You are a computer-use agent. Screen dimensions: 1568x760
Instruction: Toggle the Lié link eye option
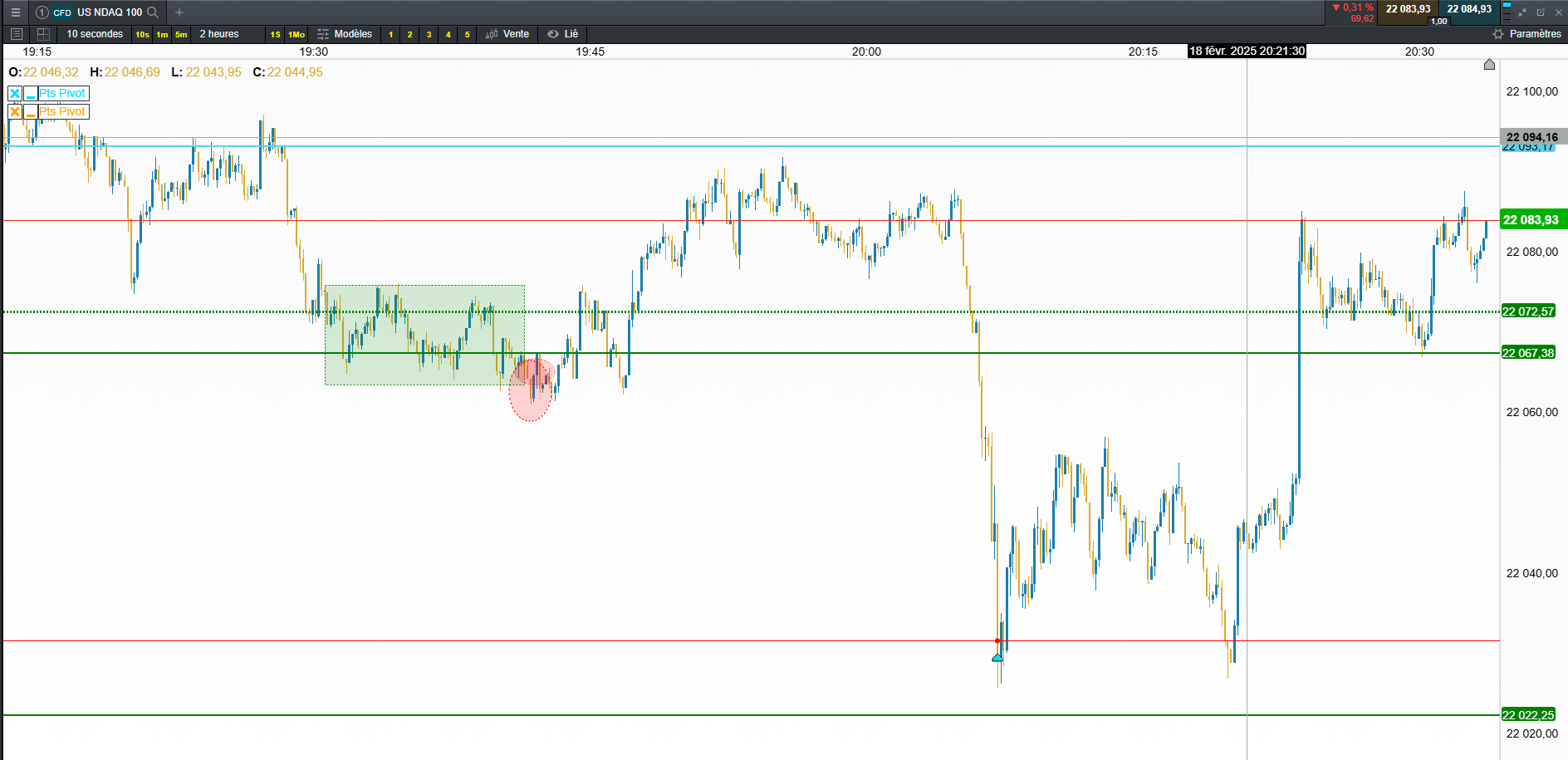tap(562, 34)
